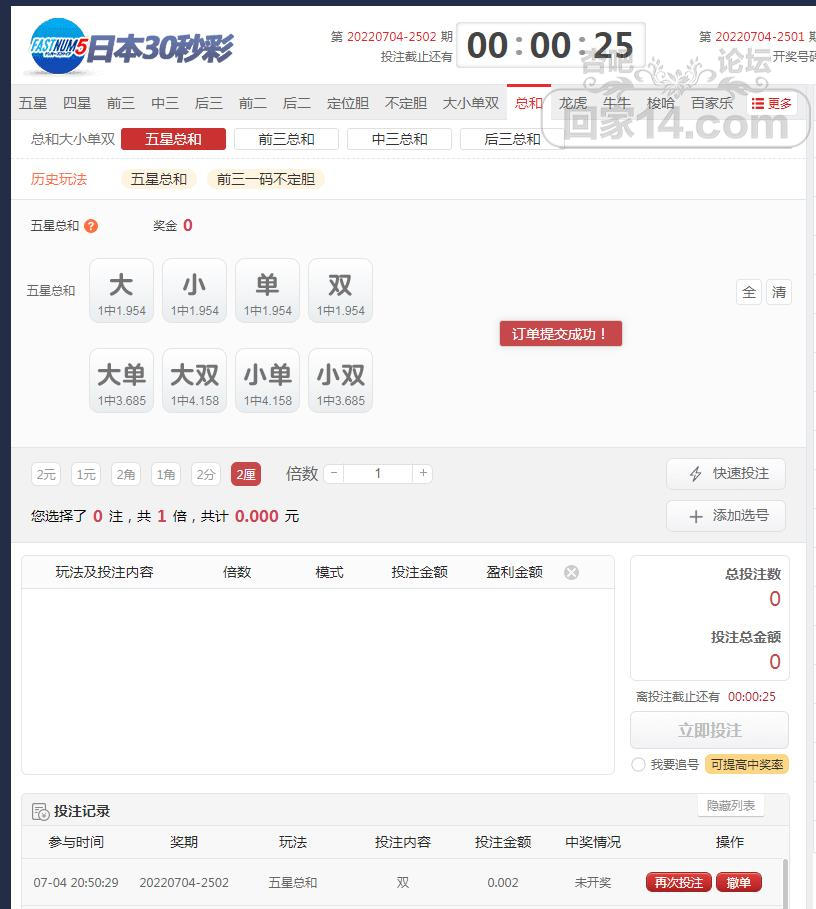Decrease 倍数 with the minus button
816x909 pixels.
point(334,474)
